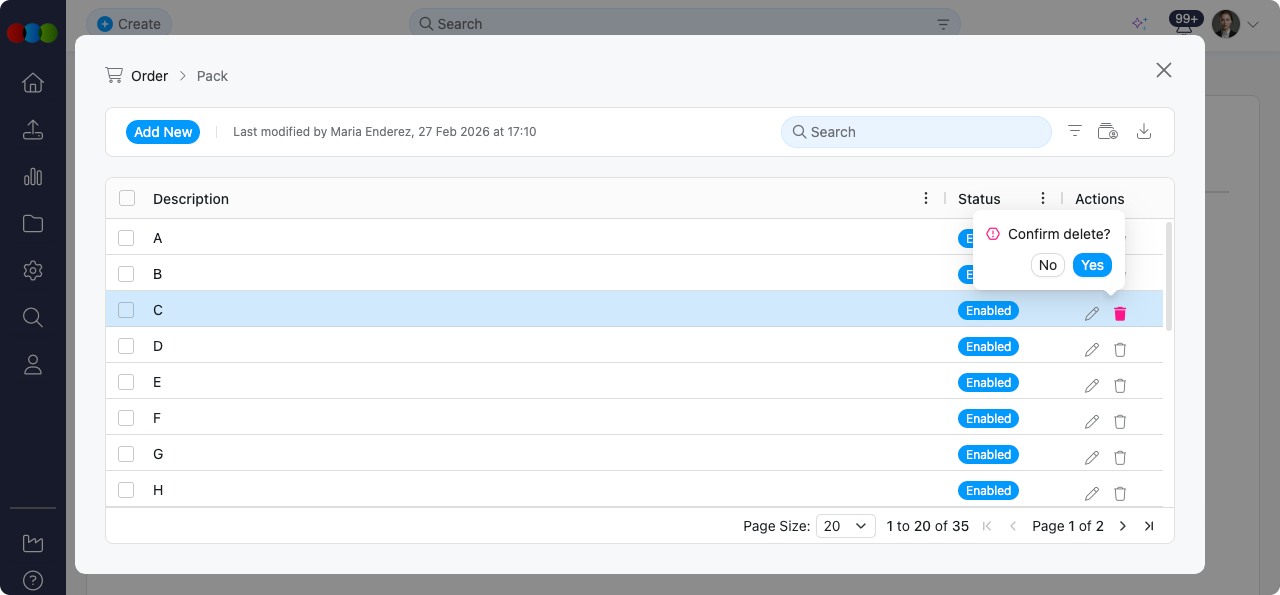Open the filter options icon
The width and height of the screenshot is (1280, 595).
pos(1075,132)
